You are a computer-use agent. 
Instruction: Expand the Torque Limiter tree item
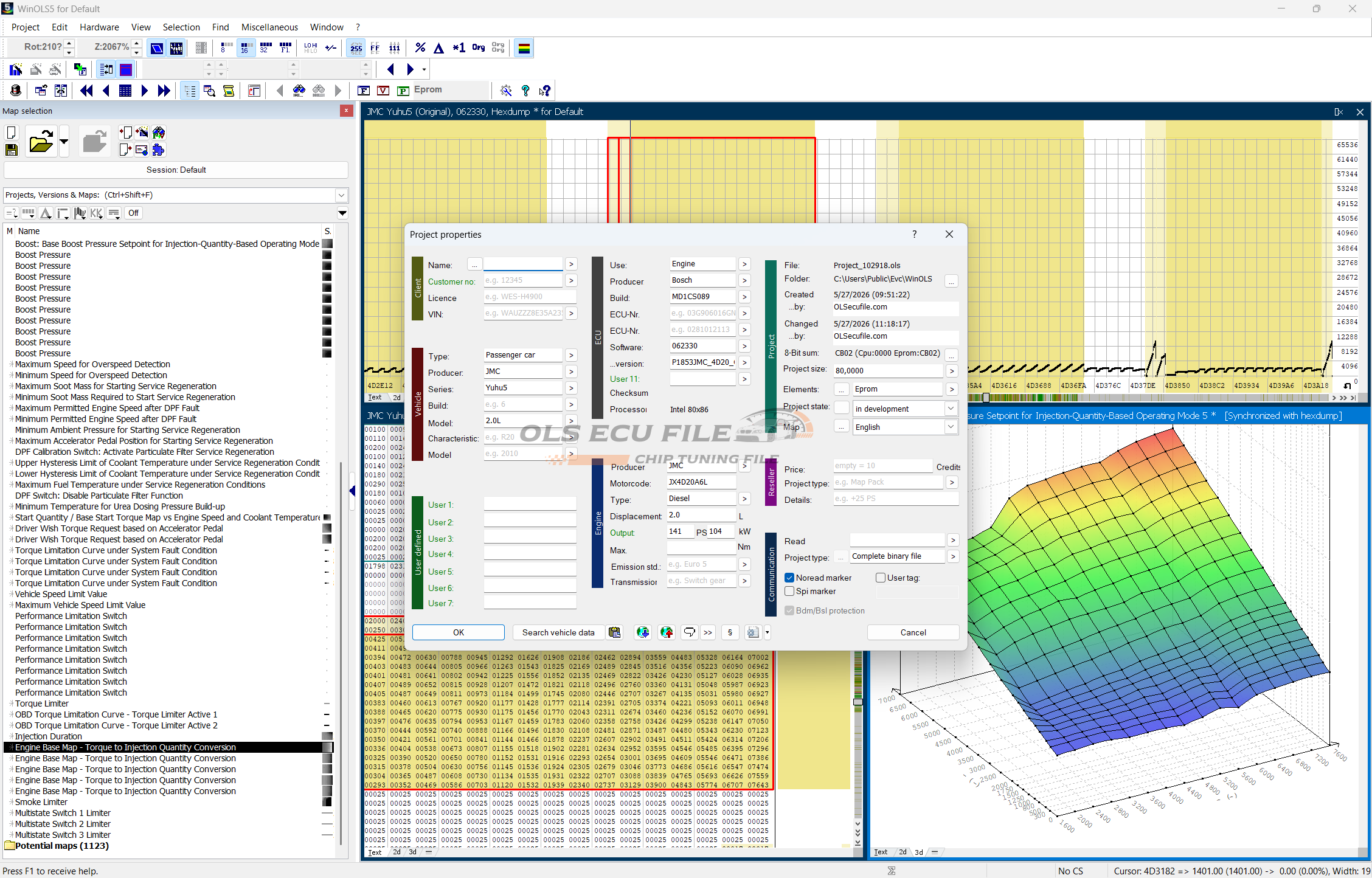tap(12, 703)
